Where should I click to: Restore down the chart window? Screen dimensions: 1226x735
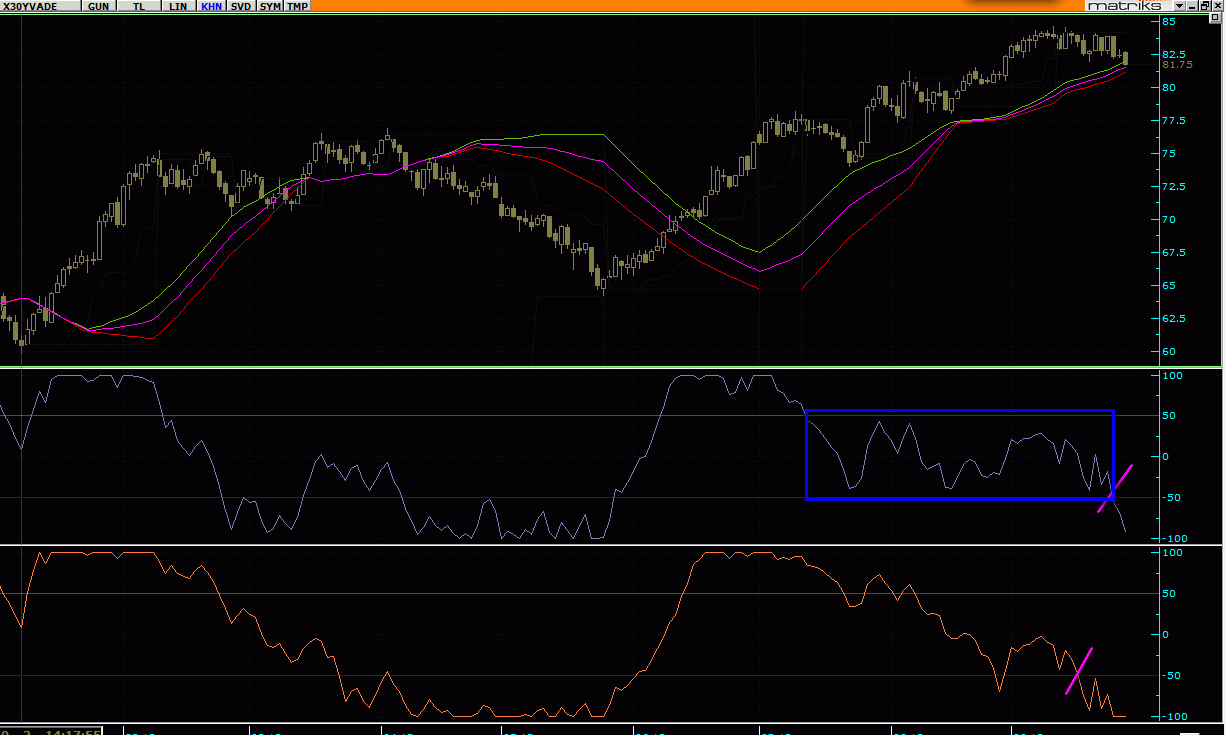tap(1205, 6)
